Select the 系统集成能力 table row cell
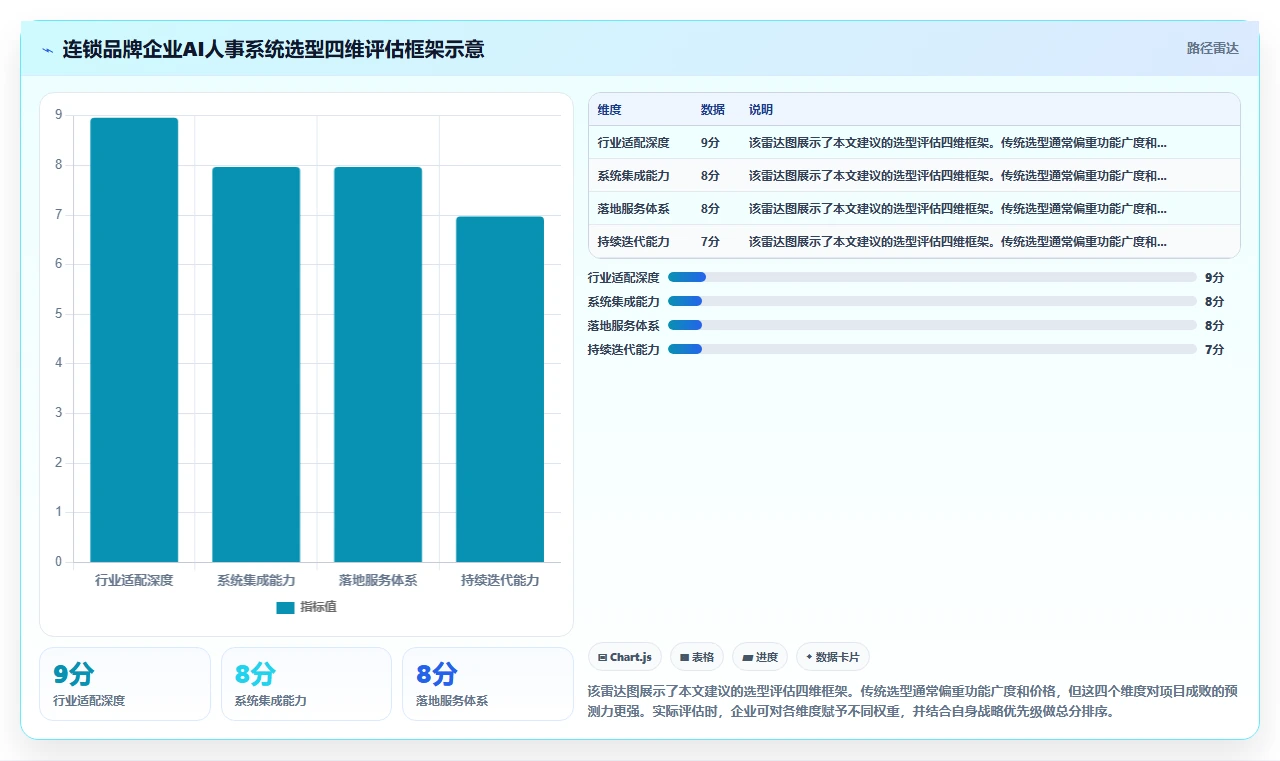 click(x=634, y=176)
